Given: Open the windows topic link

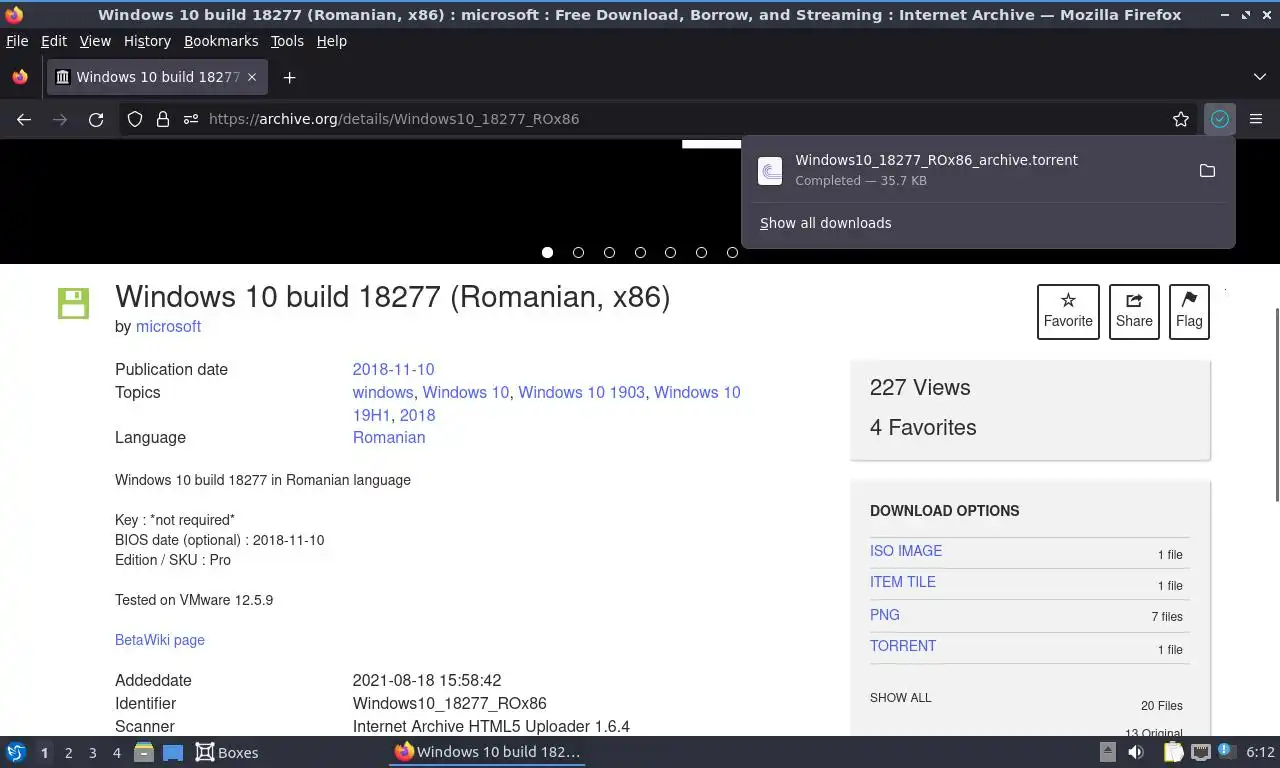Looking at the screenshot, I should coord(383,392).
